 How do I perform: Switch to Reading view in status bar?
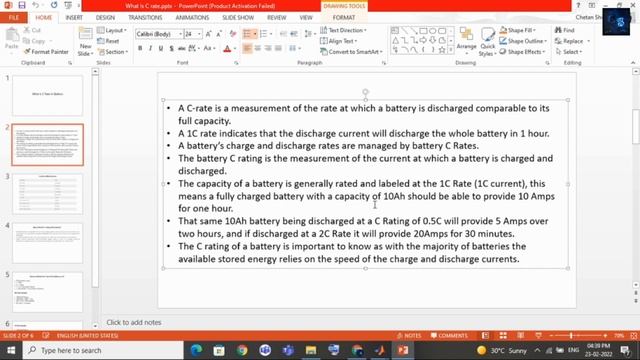click(x=521, y=336)
